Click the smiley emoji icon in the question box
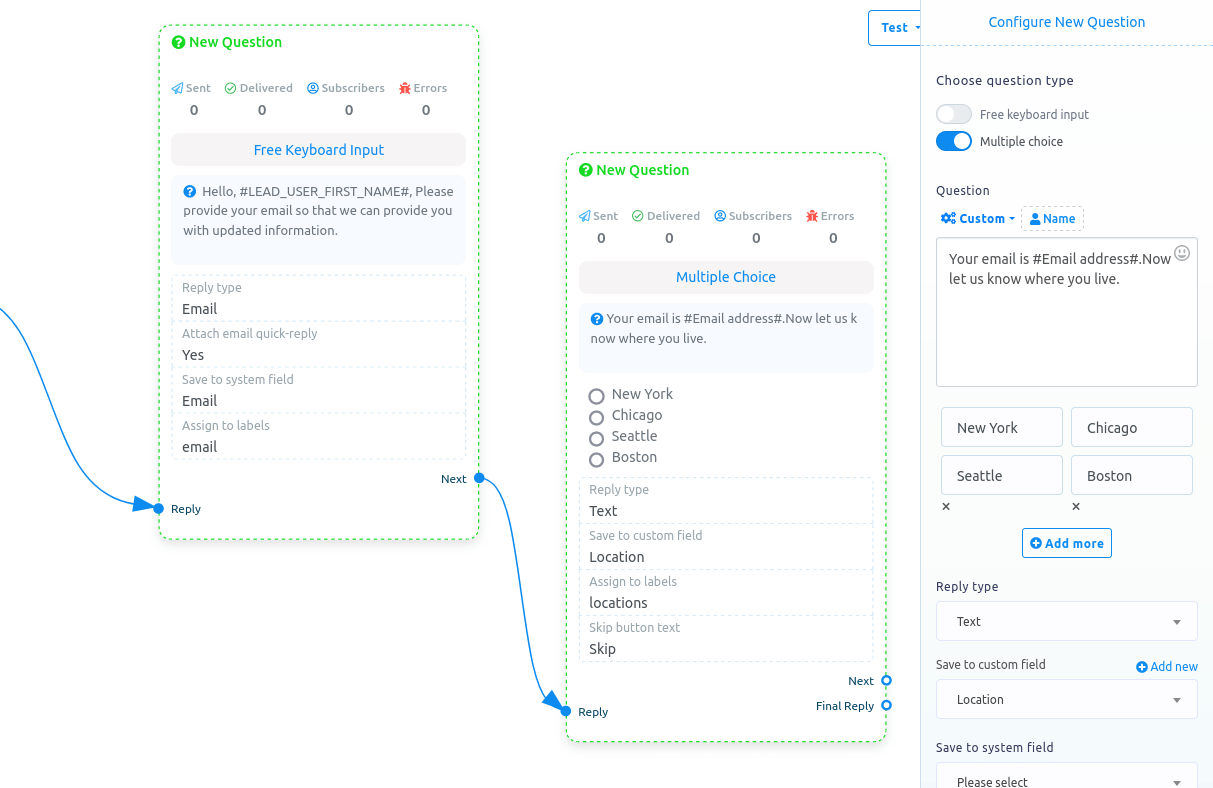Viewport: 1213px width, 788px height. pyautogui.click(x=1182, y=253)
